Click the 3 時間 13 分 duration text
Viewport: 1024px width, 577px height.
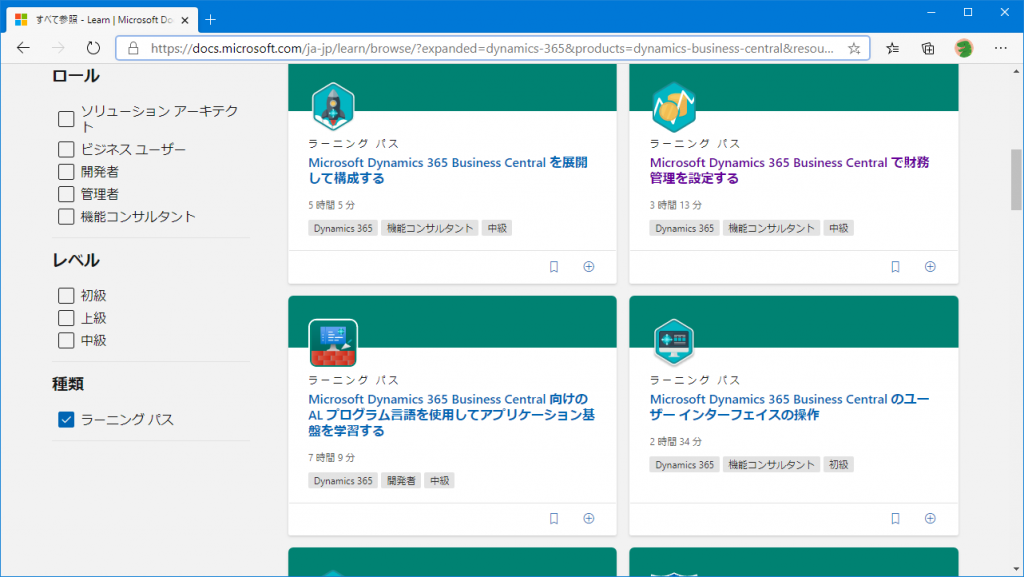pos(676,205)
